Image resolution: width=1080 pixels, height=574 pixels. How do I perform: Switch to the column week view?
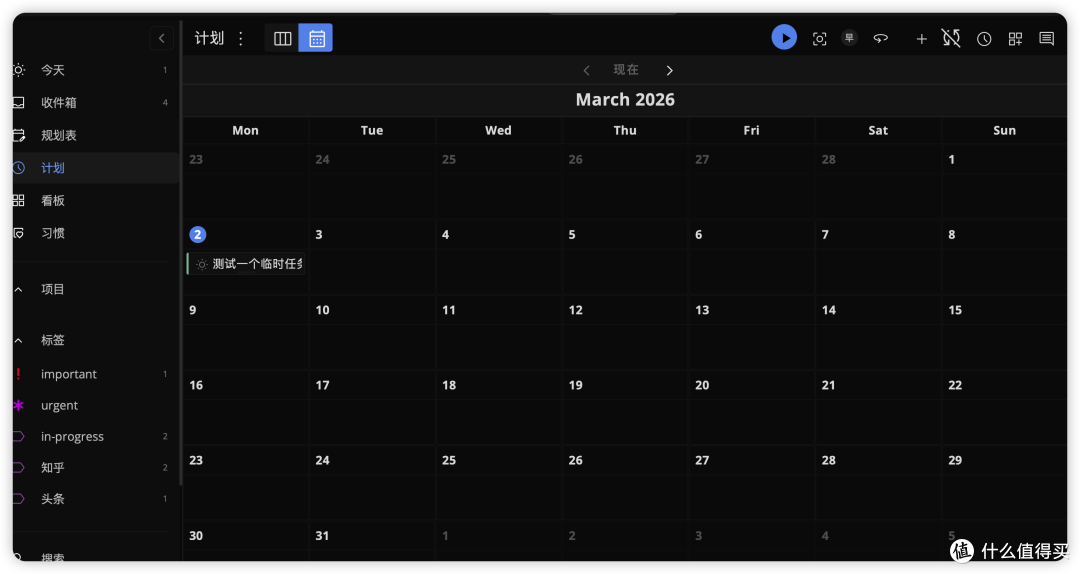pyautogui.click(x=282, y=38)
